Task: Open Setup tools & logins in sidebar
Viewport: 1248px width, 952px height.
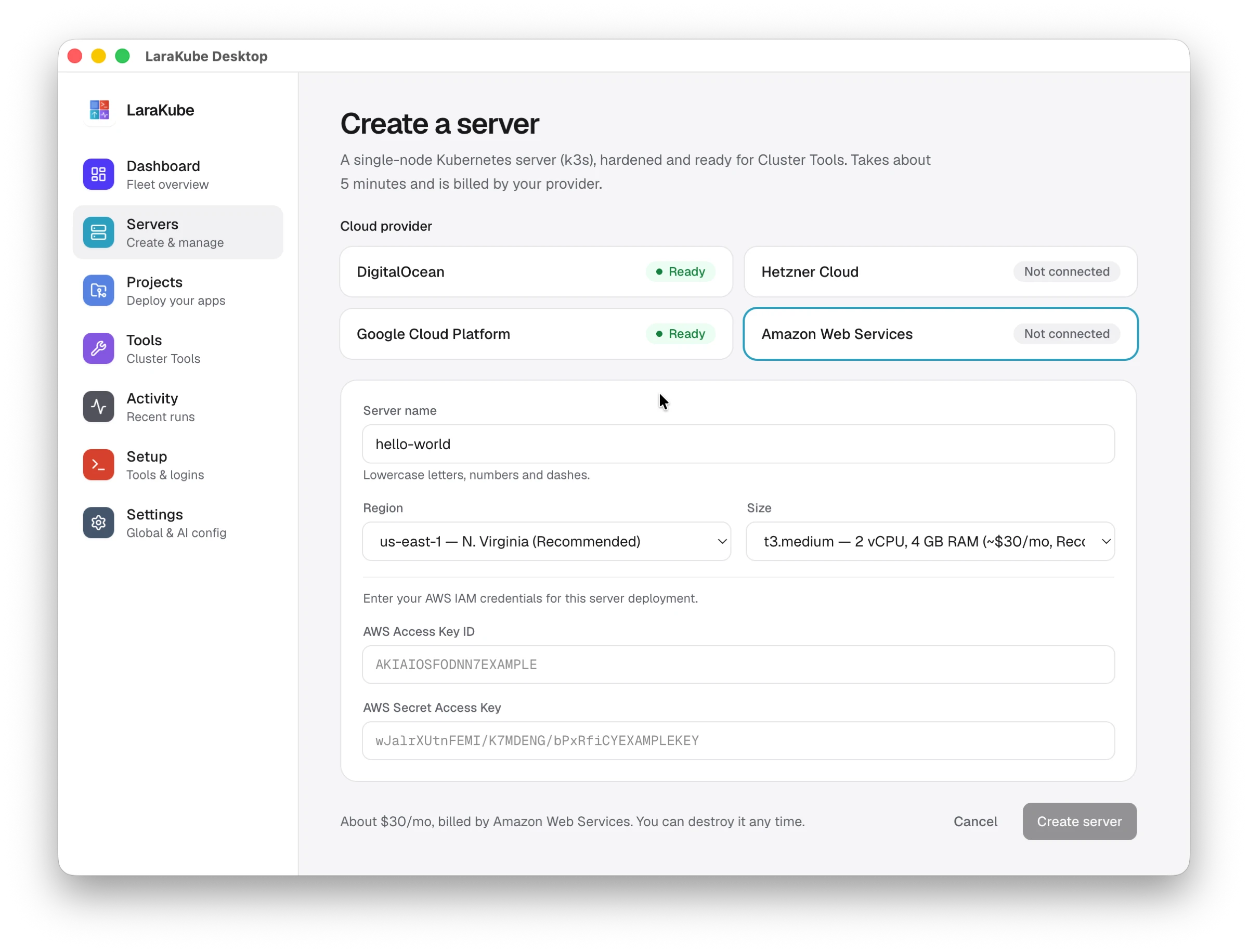Action: pos(178,465)
